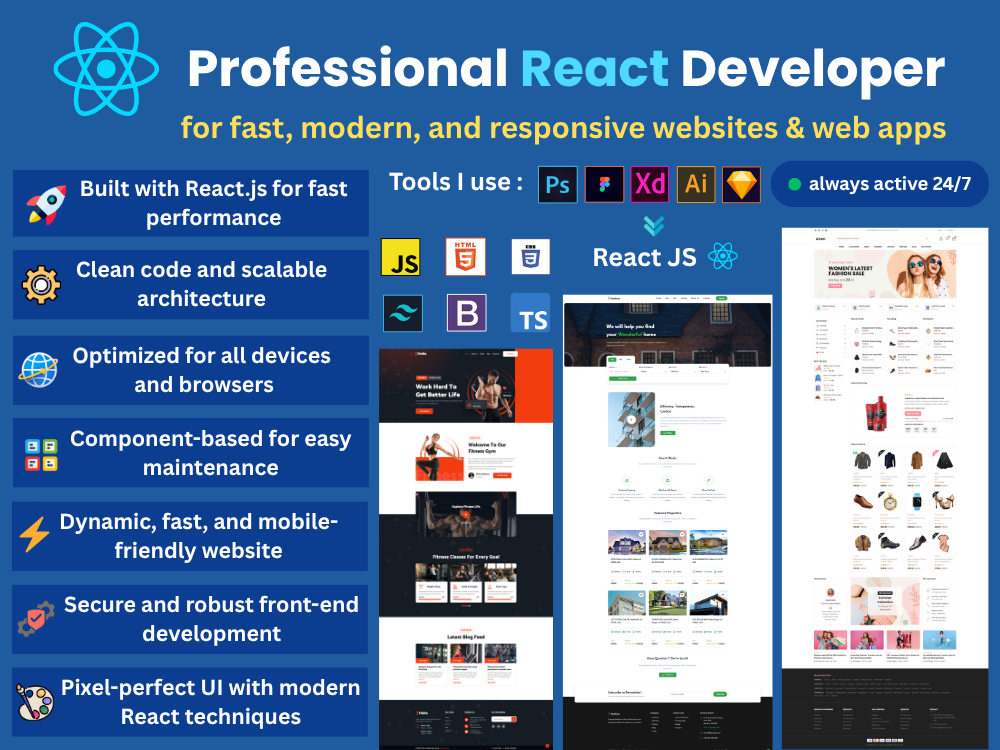Screen dimensions: 1000x750
Task: Click the Adobe Xd icon
Action: [650, 184]
